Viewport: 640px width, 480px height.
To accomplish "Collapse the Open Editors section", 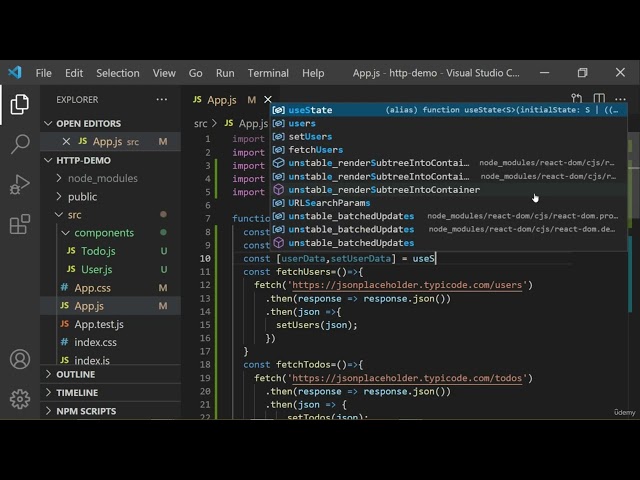I will tap(110, 123).
